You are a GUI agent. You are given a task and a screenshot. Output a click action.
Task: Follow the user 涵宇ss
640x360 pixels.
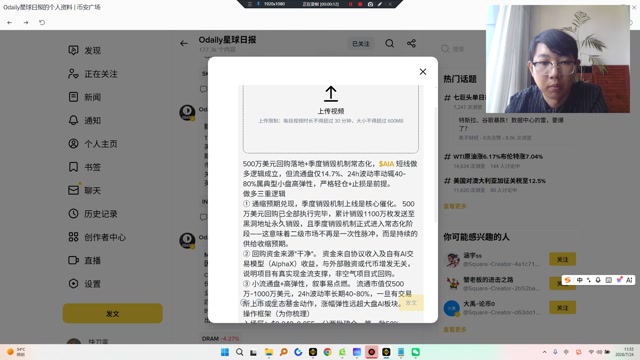click(x=562, y=259)
